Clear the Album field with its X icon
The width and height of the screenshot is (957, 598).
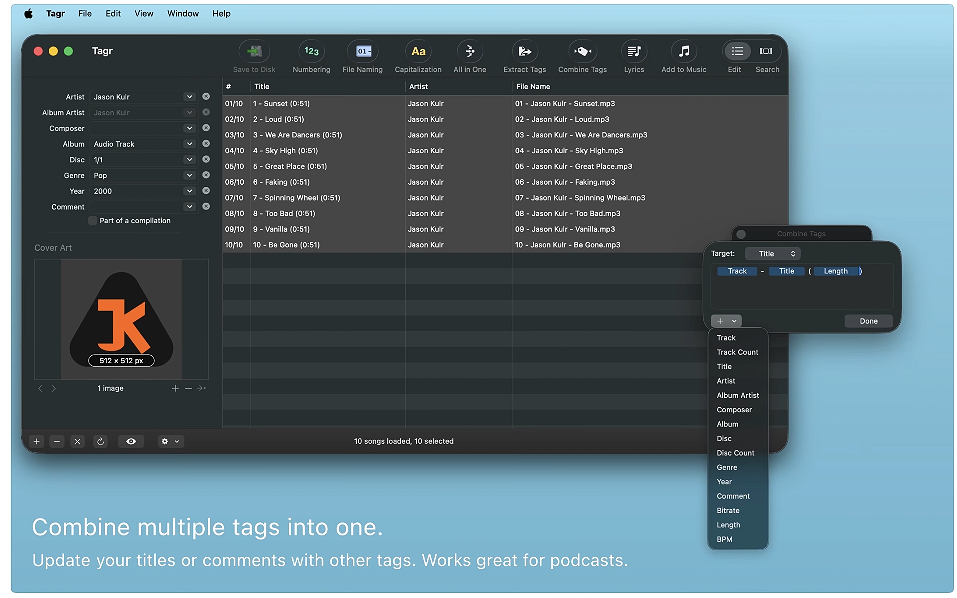[206, 143]
